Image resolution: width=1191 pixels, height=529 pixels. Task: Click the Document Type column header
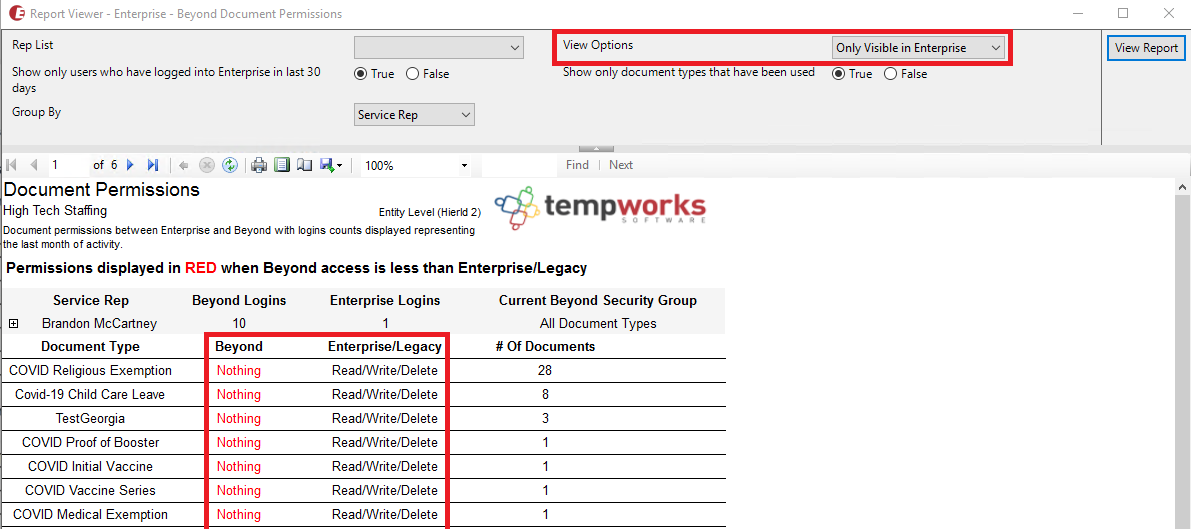pyautogui.click(x=90, y=347)
